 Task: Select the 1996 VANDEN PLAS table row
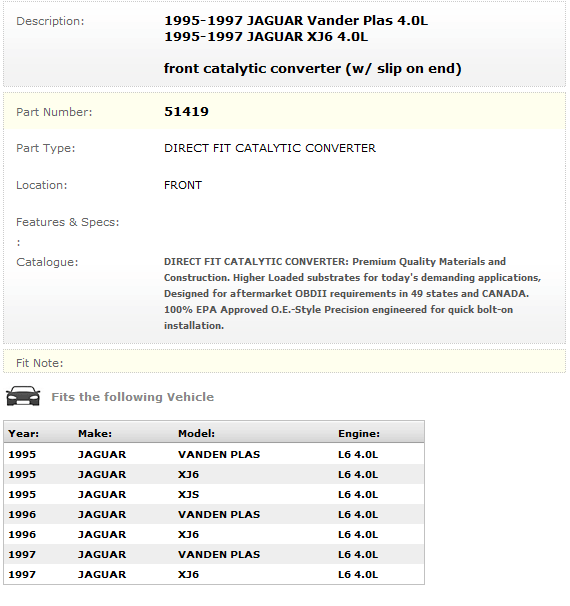click(214, 515)
